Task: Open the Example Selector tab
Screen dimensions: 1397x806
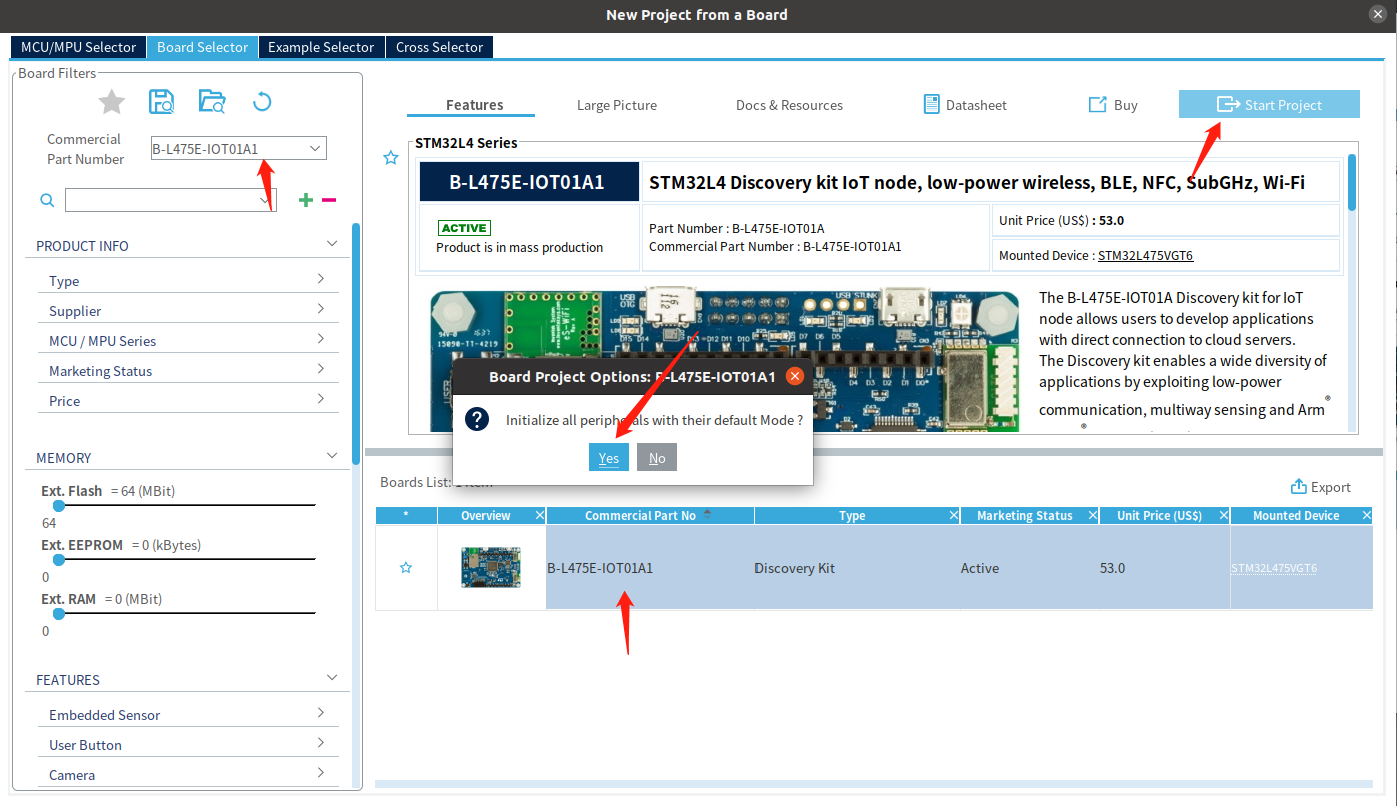Action: (321, 47)
